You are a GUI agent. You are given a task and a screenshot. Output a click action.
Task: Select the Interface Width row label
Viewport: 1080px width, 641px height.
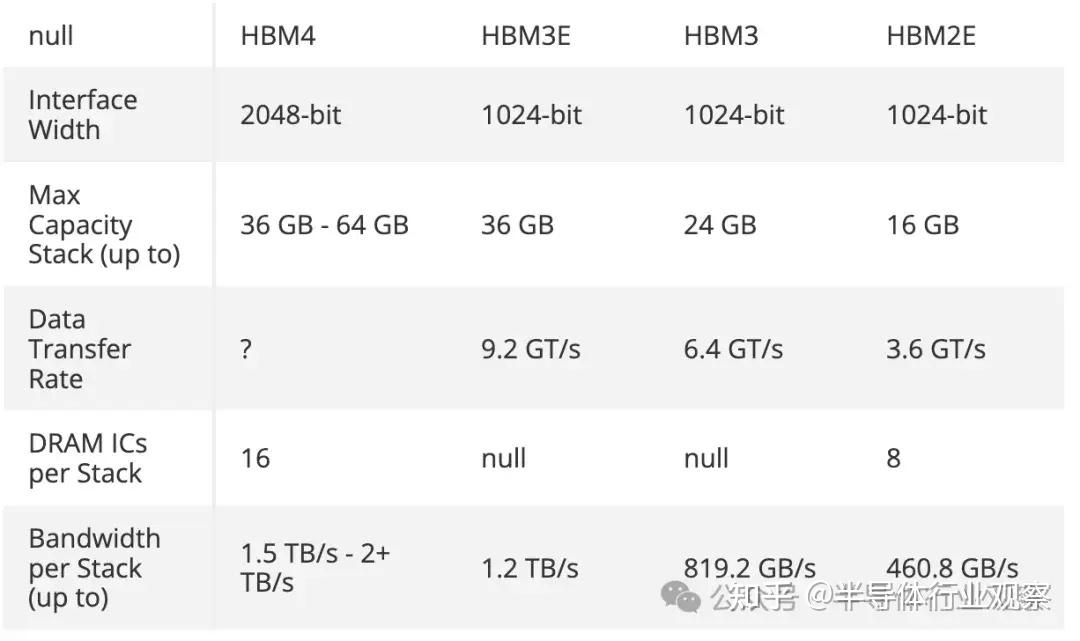(83, 114)
